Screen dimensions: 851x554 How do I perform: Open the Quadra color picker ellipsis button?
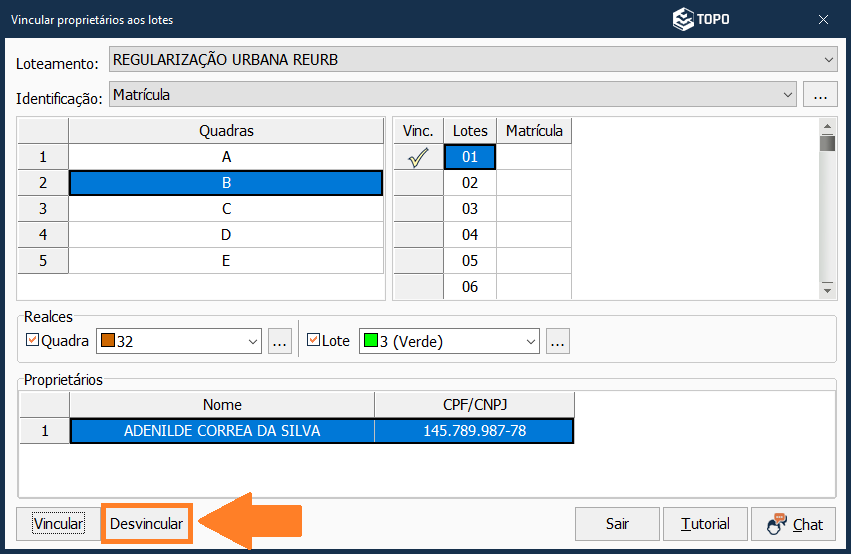pyautogui.click(x=280, y=341)
